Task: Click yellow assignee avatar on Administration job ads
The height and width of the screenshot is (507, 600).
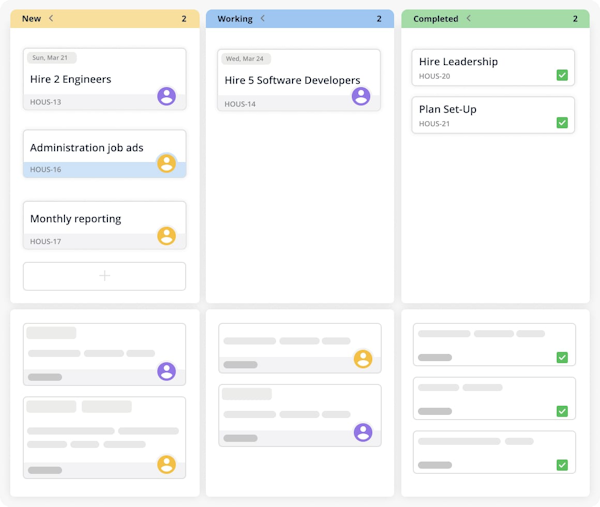Action: pyautogui.click(x=166, y=163)
